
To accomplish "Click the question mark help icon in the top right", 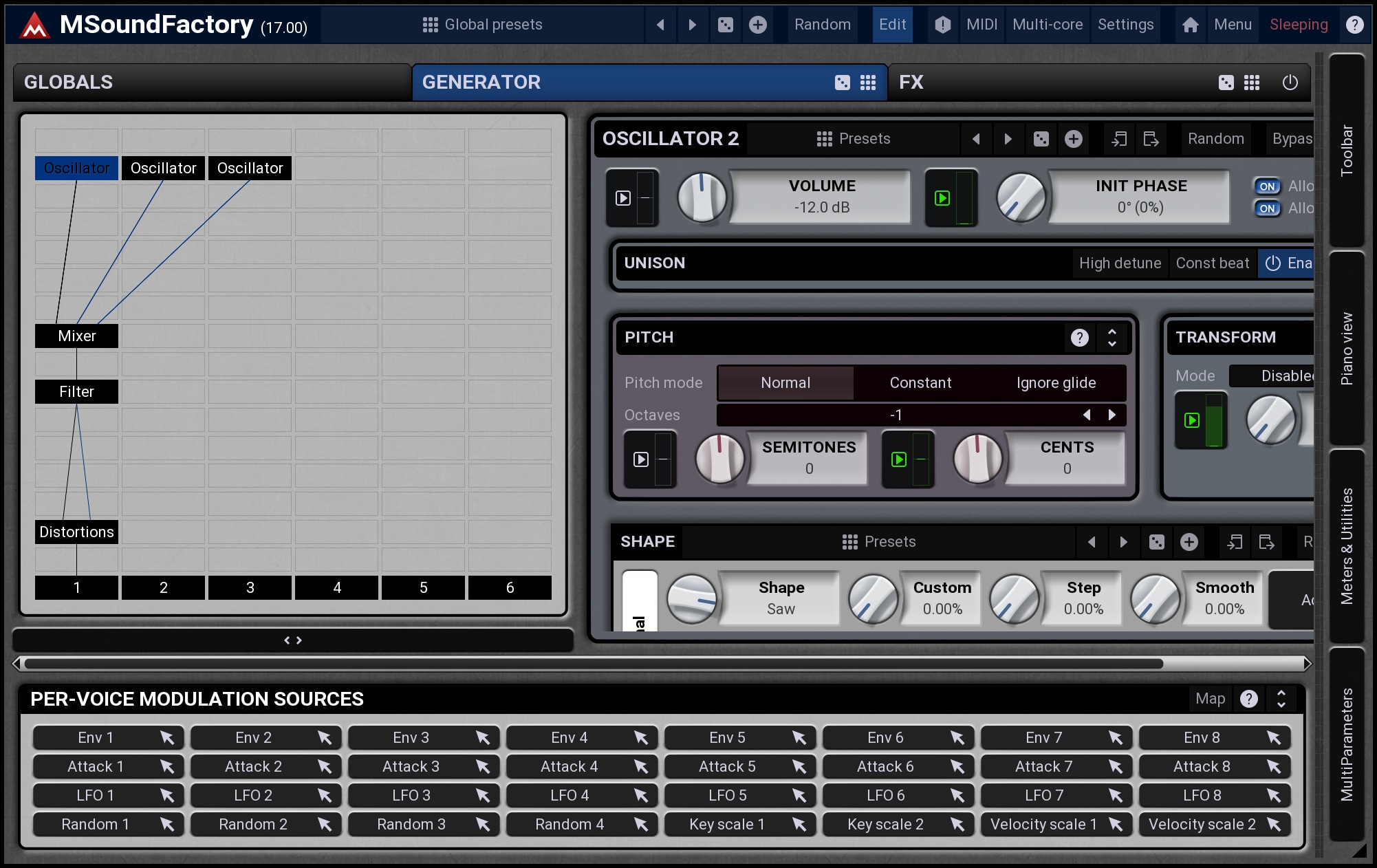I will tap(1354, 25).
